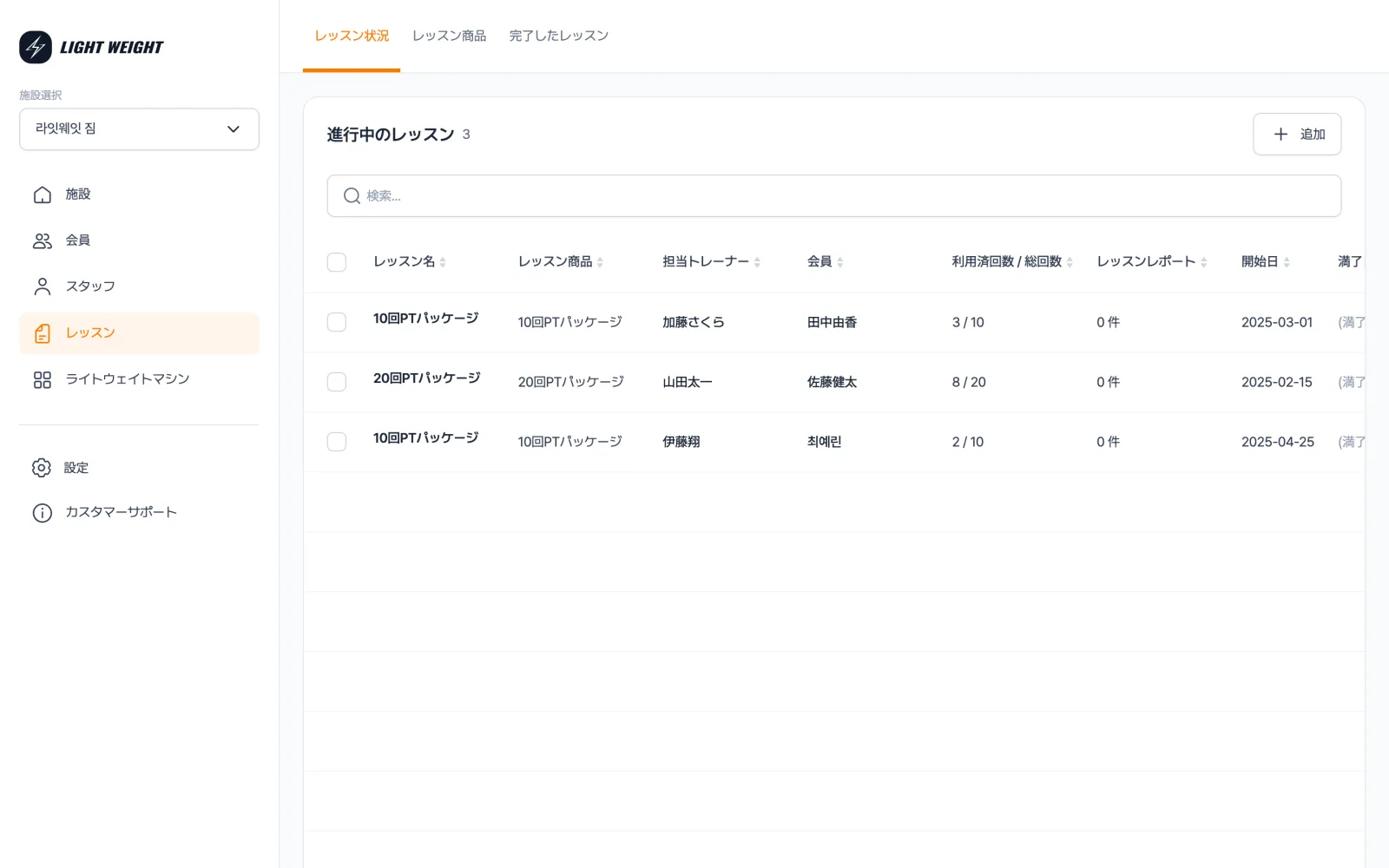Click the カスタマーサポート info icon
The height and width of the screenshot is (868, 1389).
click(42, 513)
